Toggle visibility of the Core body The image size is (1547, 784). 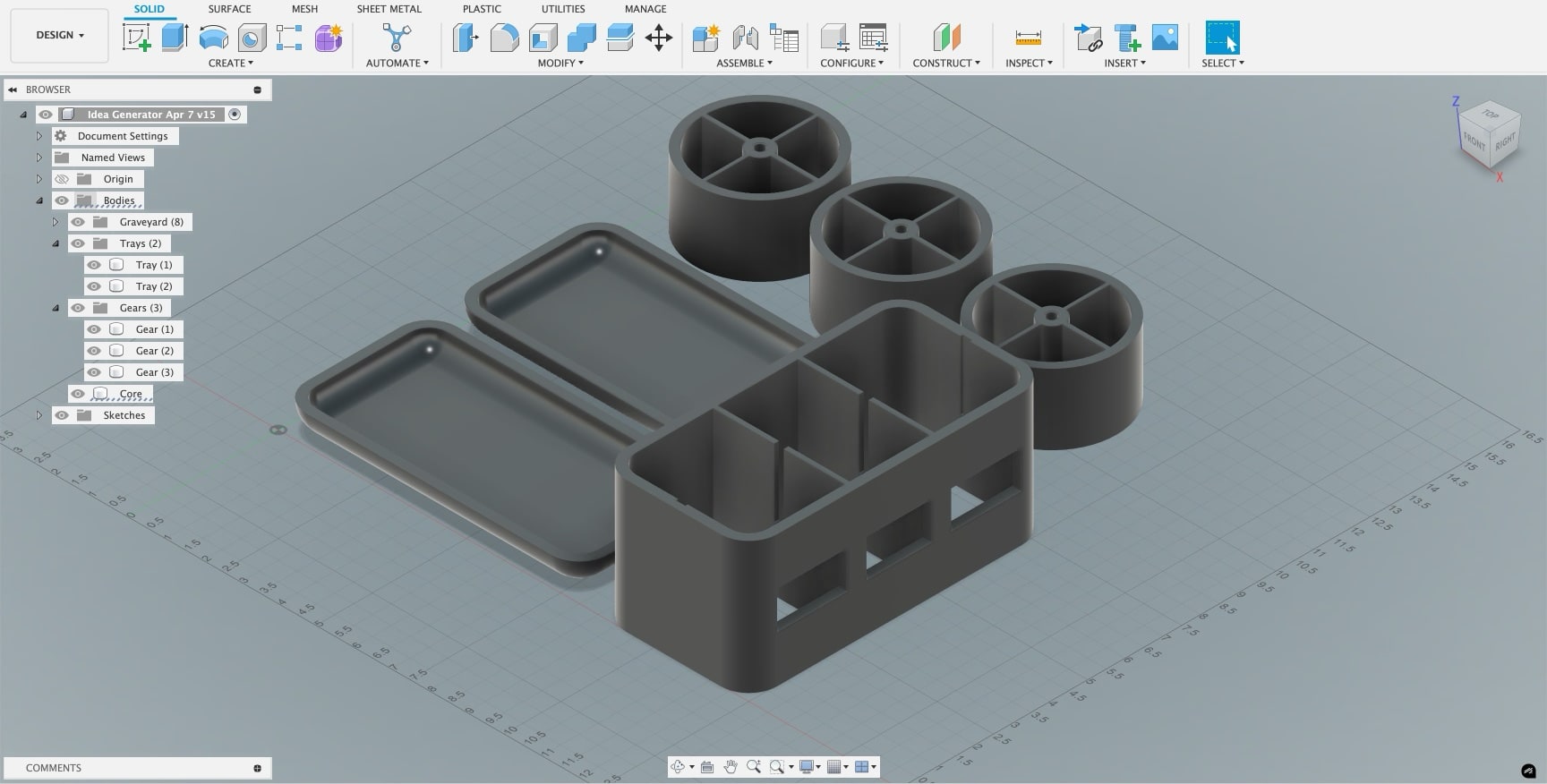click(x=78, y=394)
